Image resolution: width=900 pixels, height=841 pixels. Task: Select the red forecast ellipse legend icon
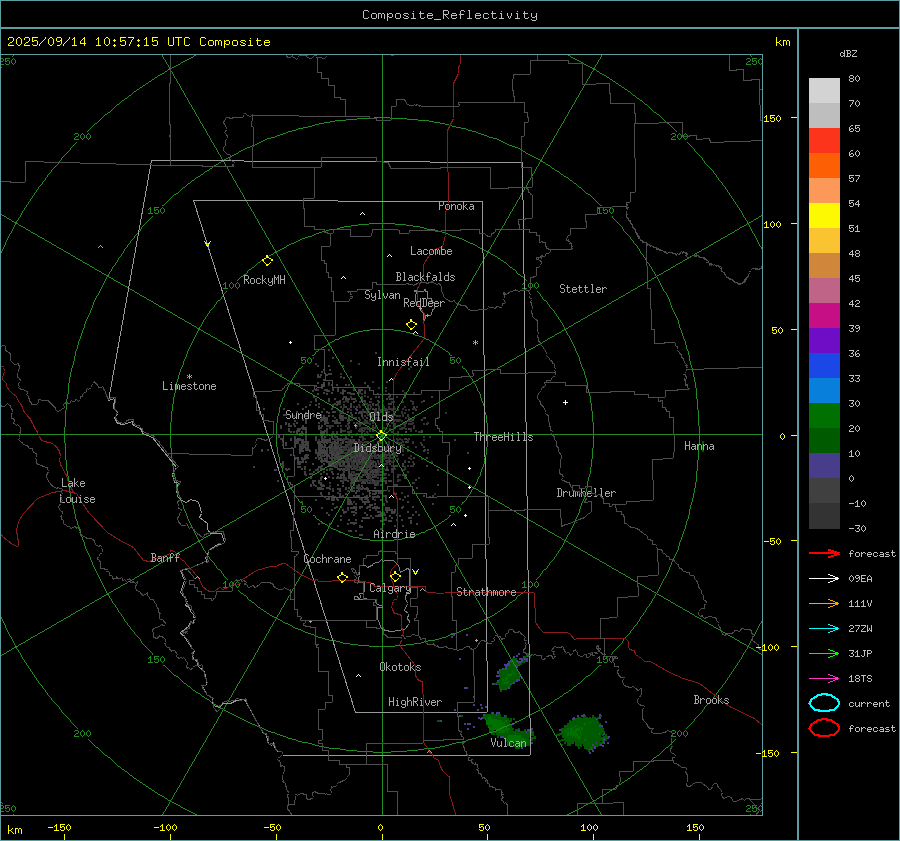(x=824, y=728)
